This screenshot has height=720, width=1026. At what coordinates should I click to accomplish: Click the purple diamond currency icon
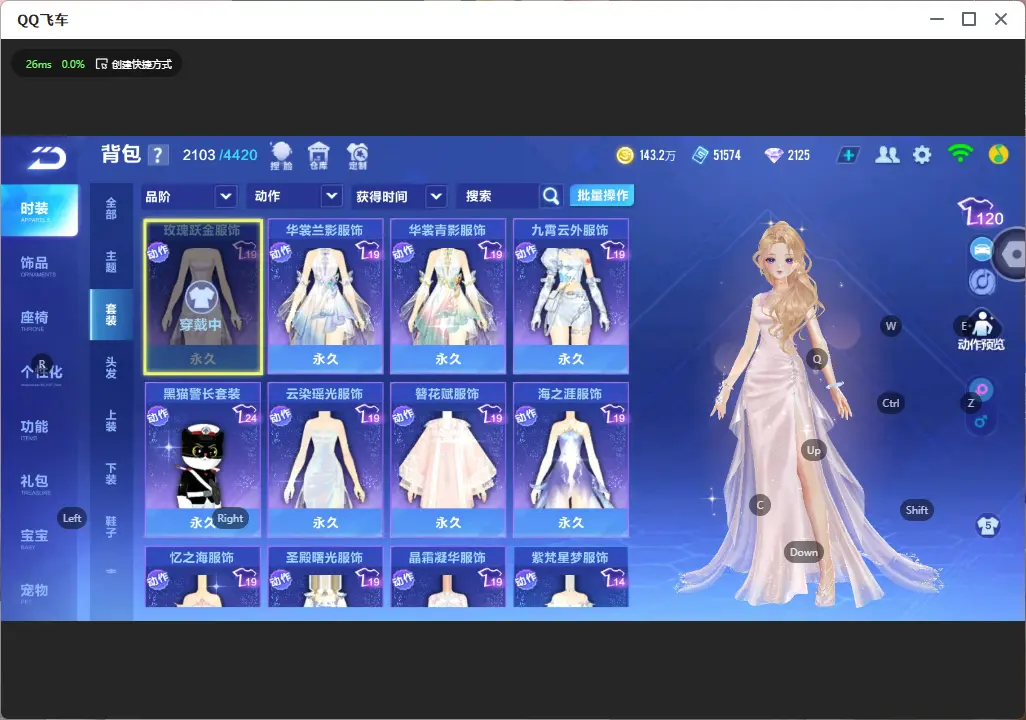tap(774, 155)
